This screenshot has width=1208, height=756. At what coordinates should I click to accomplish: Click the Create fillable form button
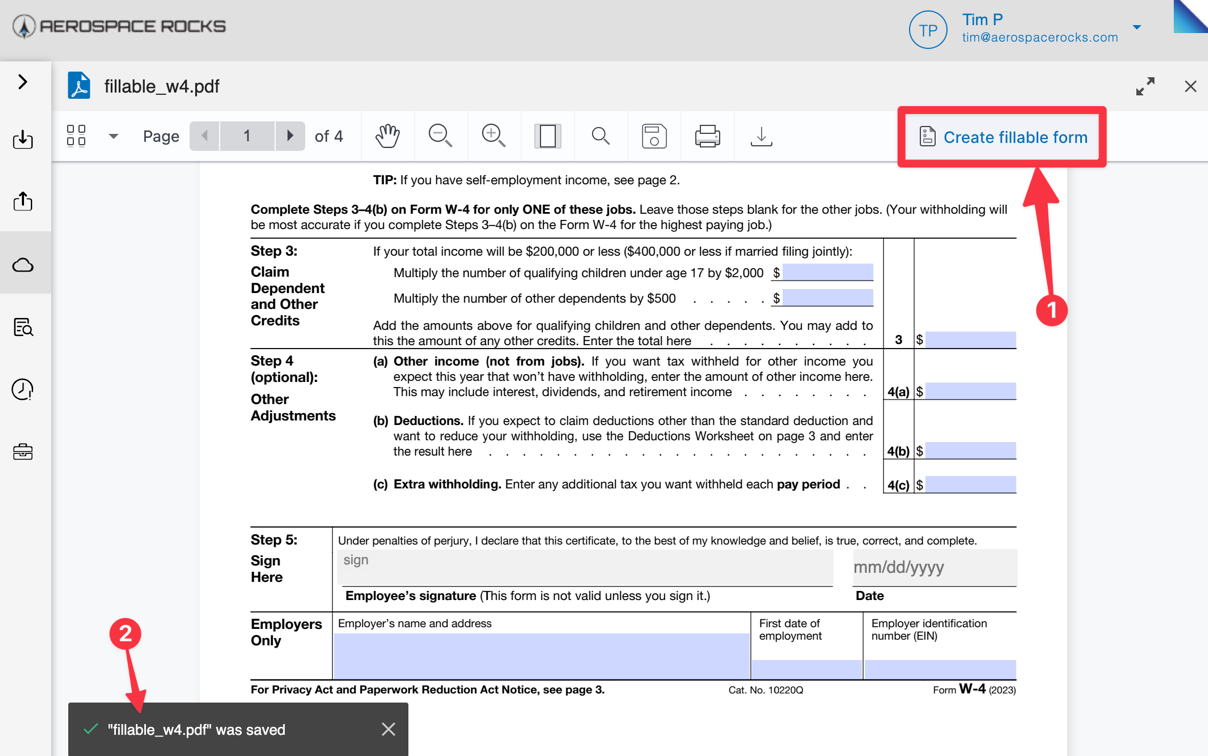click(1002, 137)
